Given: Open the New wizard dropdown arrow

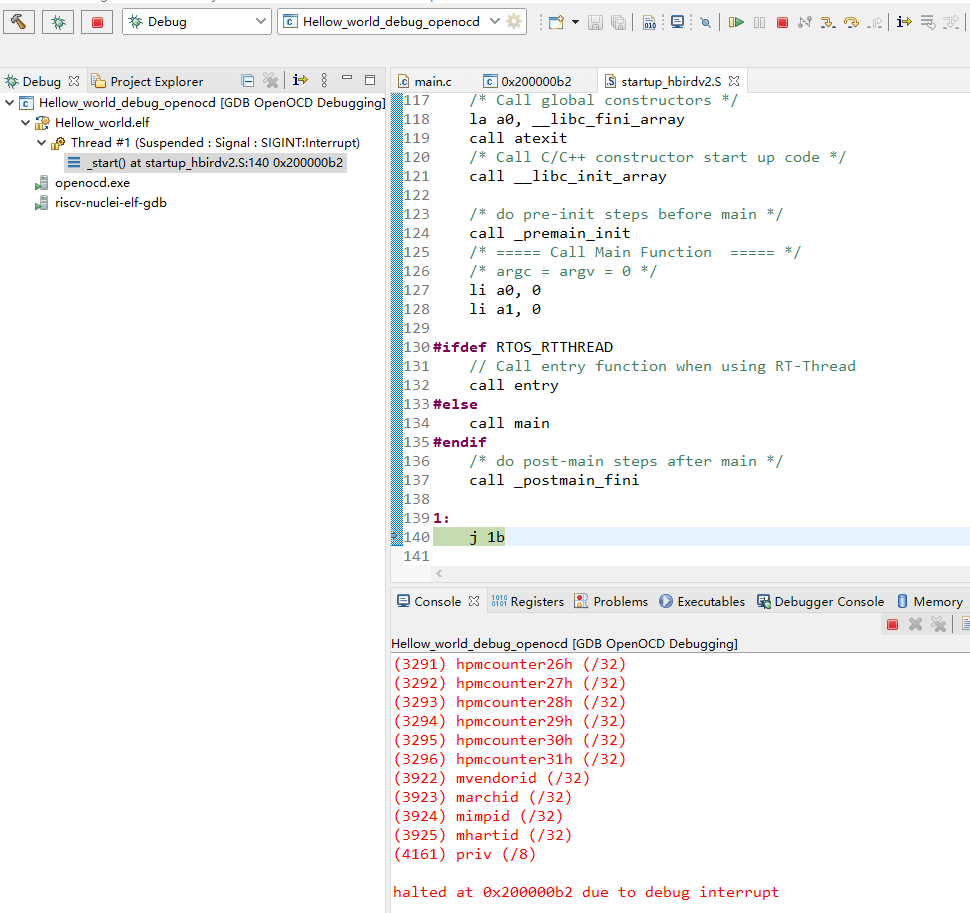Looking at the screenshot, I should [575, 22].
